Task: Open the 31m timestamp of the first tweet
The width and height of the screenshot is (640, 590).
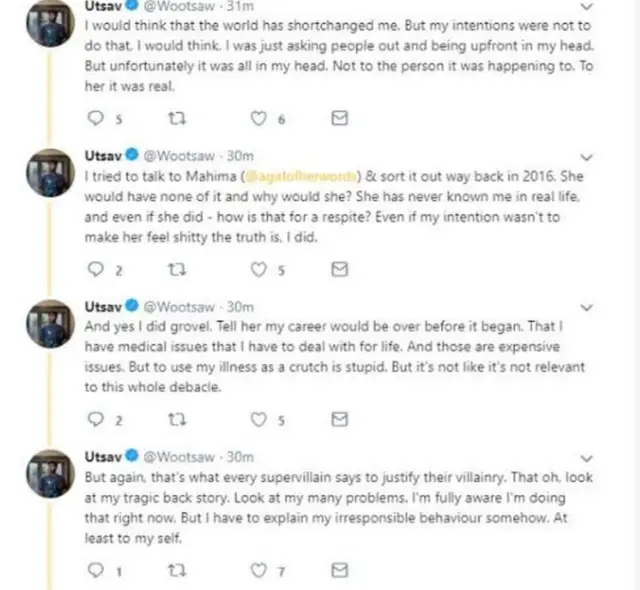Action: 238,6
